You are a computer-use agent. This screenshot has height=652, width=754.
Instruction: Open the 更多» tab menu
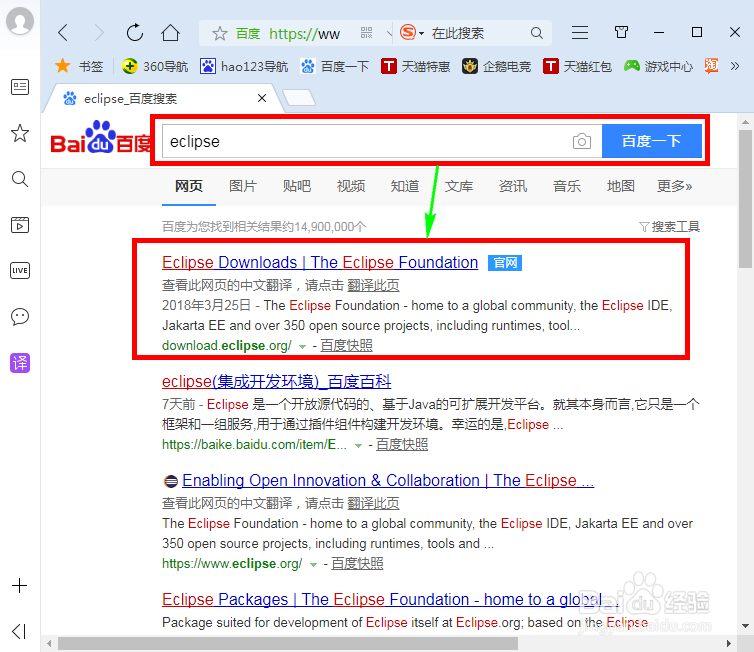click(674, 186)
